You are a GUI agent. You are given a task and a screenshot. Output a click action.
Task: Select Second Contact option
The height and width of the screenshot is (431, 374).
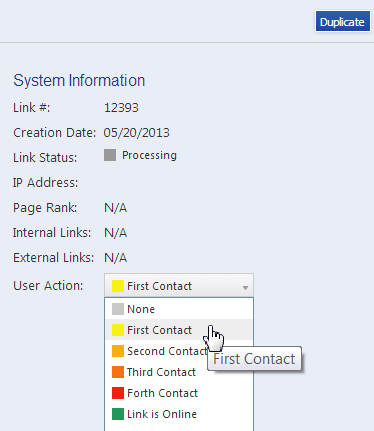pyautogui.click(x=179, y=351)
